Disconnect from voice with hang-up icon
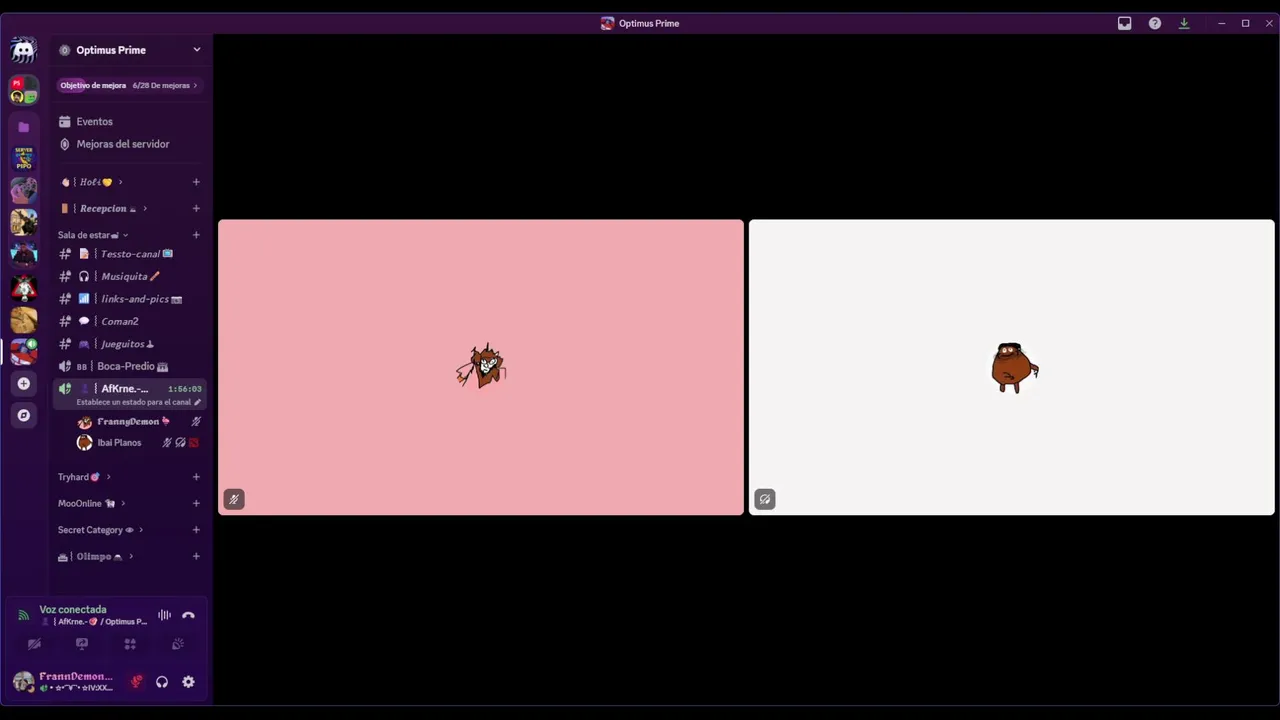 (x=188, y=615)
